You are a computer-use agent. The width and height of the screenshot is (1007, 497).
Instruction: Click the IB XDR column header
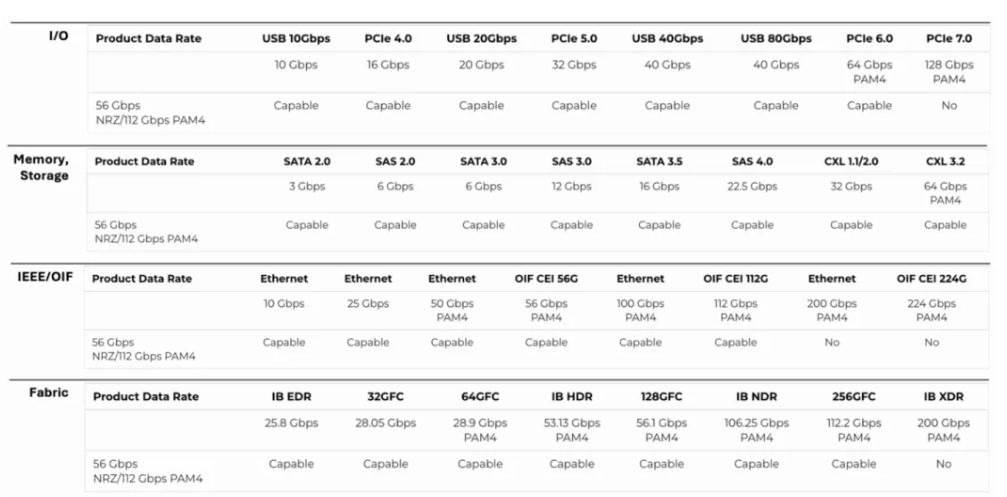click(943, 397)
